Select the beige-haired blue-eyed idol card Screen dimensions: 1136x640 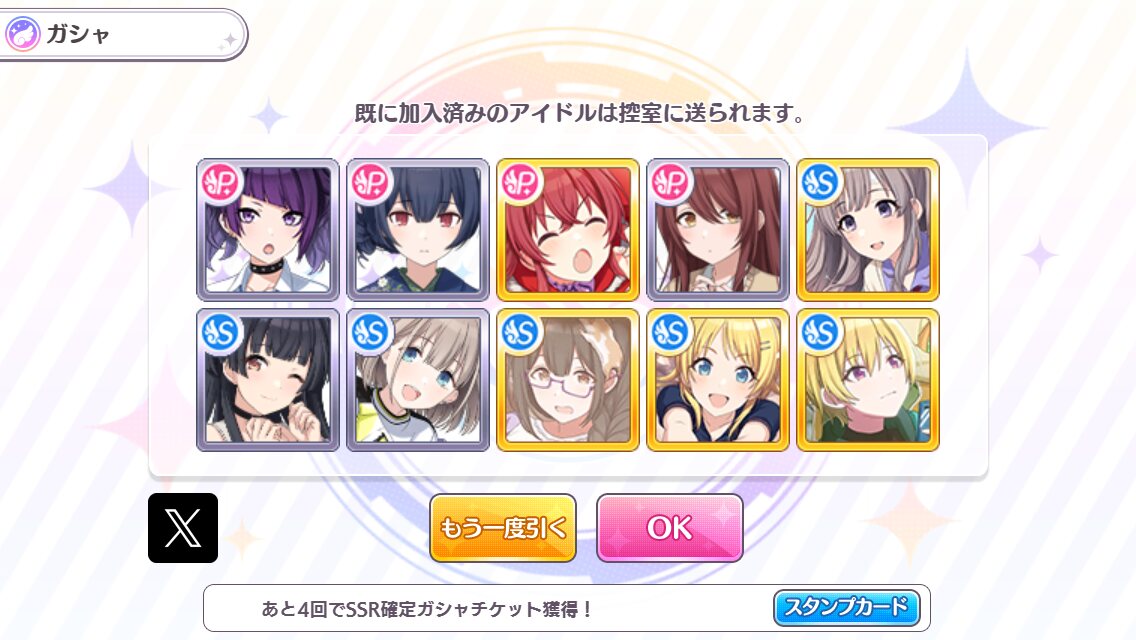[418, 380]
